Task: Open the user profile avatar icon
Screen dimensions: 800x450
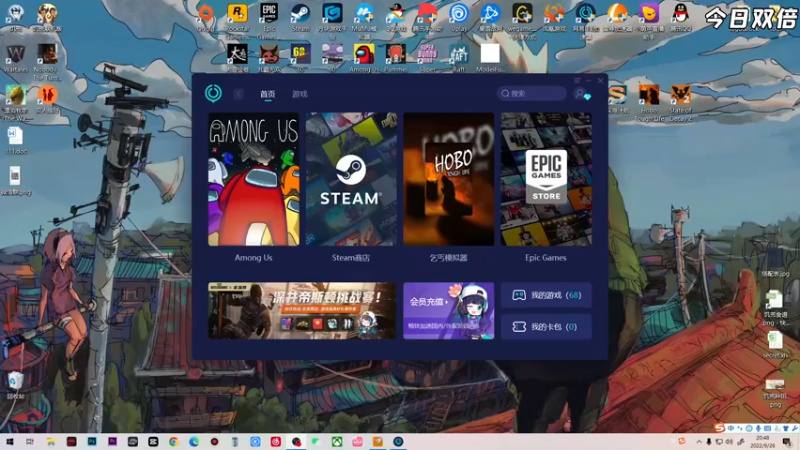Action: [580, 93]
